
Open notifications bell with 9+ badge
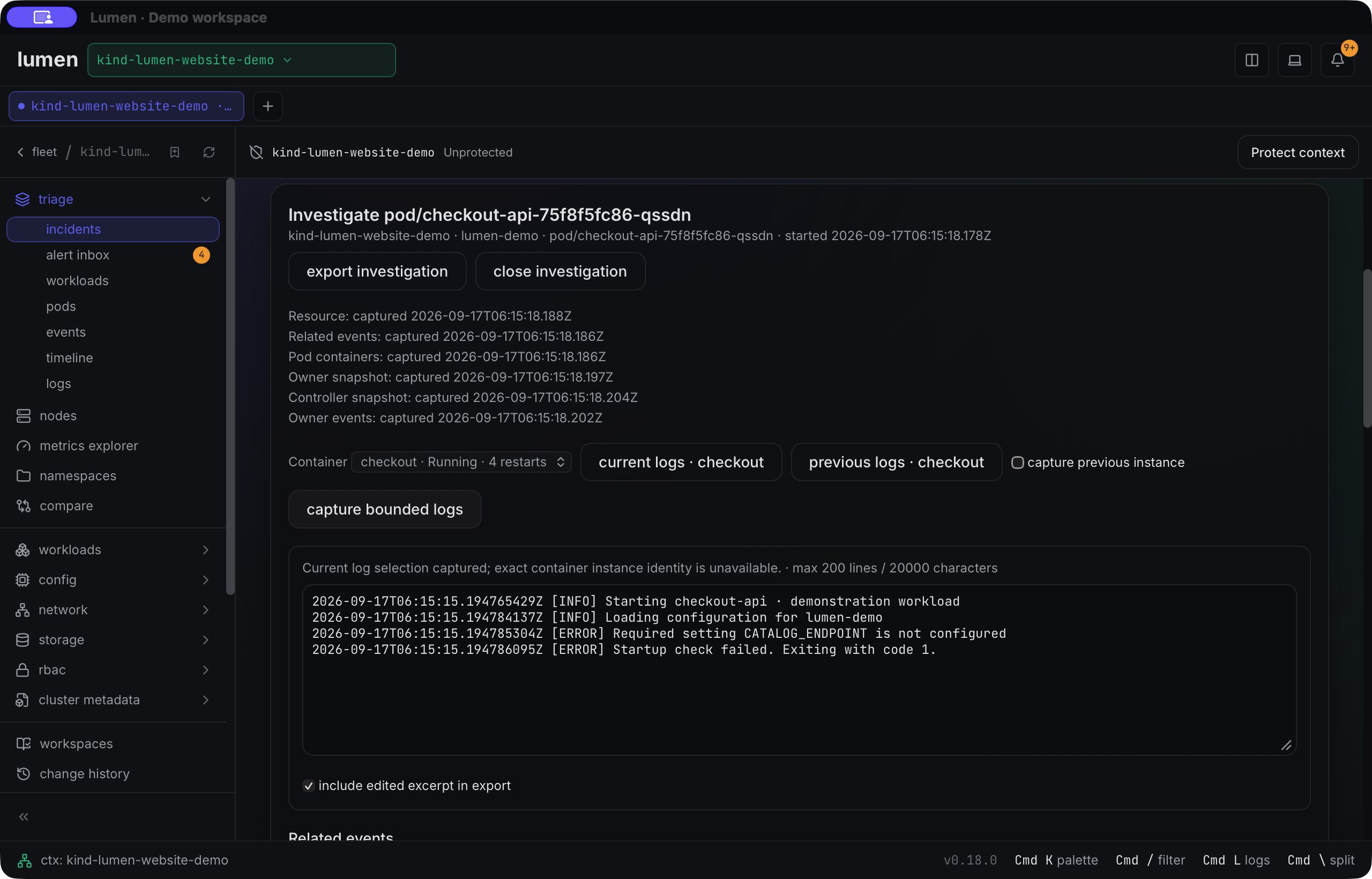click(x=1337, y=60)
